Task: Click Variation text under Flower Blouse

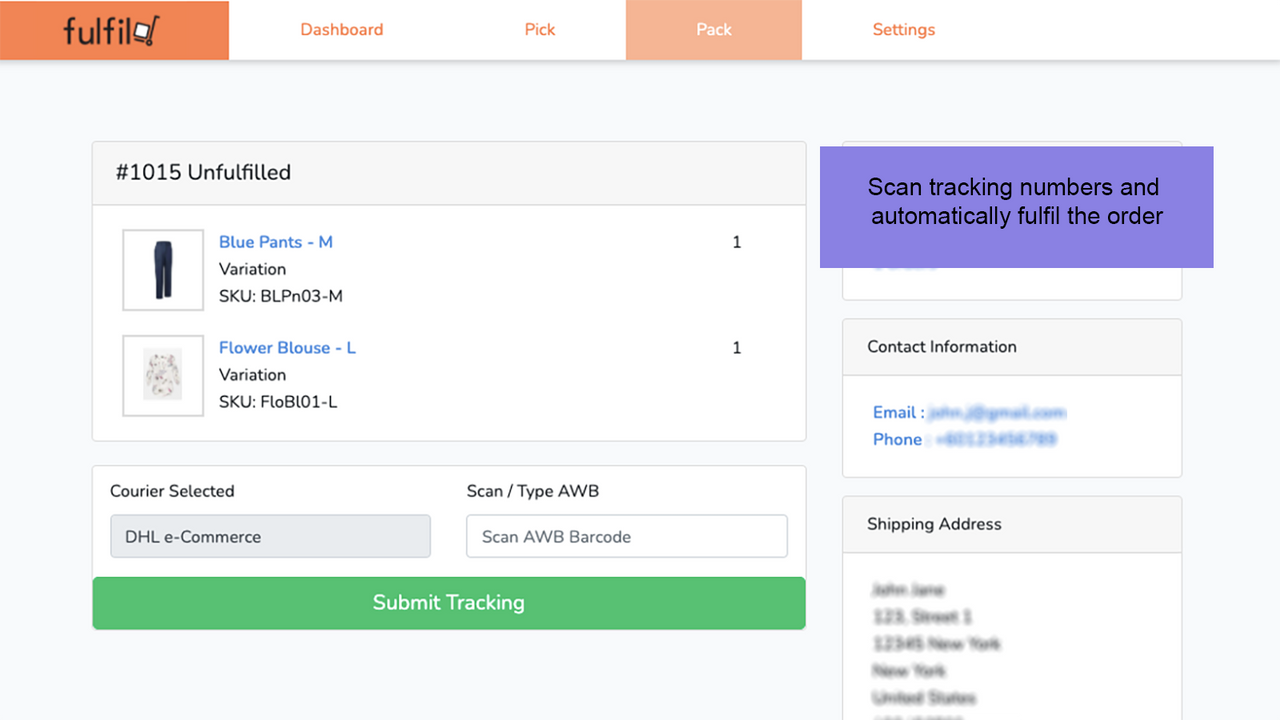Action: point(253,375)
